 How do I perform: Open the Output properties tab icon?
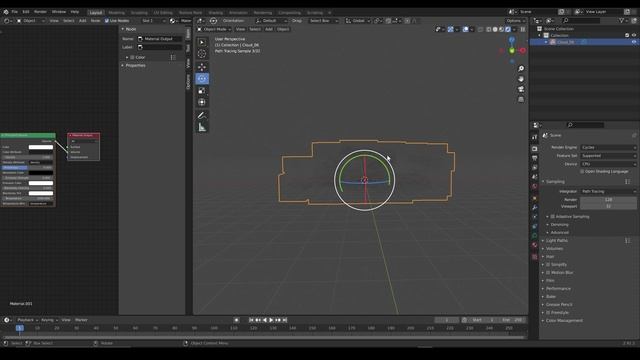(x=535, y=158)
